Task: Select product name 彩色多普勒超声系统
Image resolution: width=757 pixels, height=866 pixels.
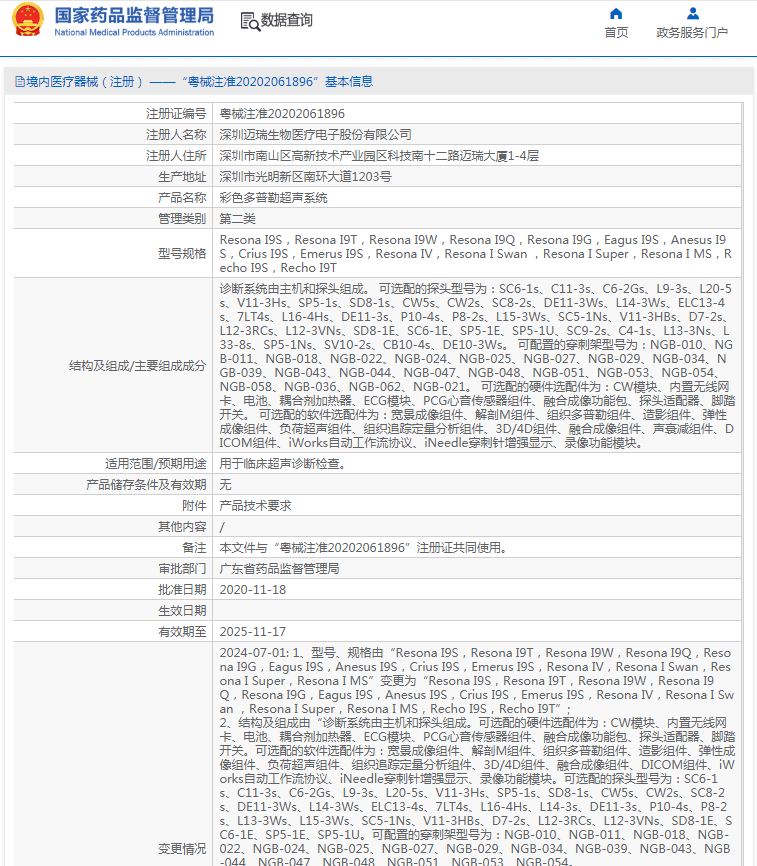Action: (273, 198)
